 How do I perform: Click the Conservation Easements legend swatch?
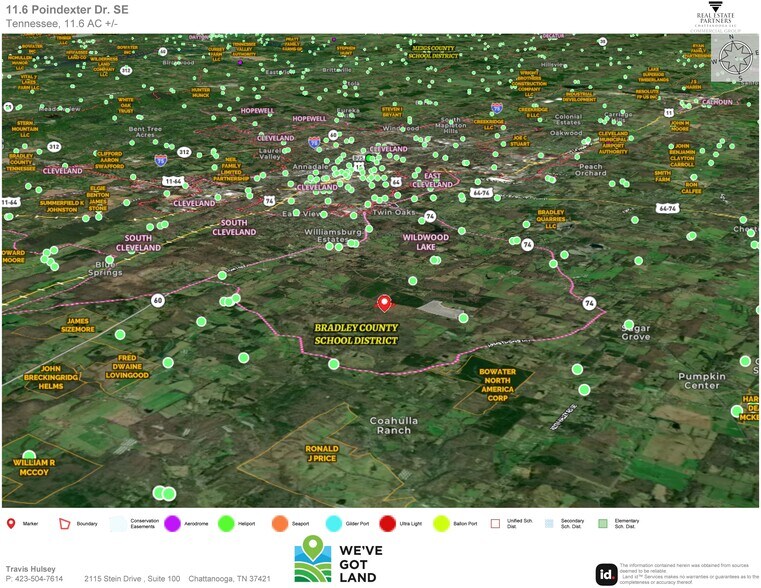click(118, 523)
